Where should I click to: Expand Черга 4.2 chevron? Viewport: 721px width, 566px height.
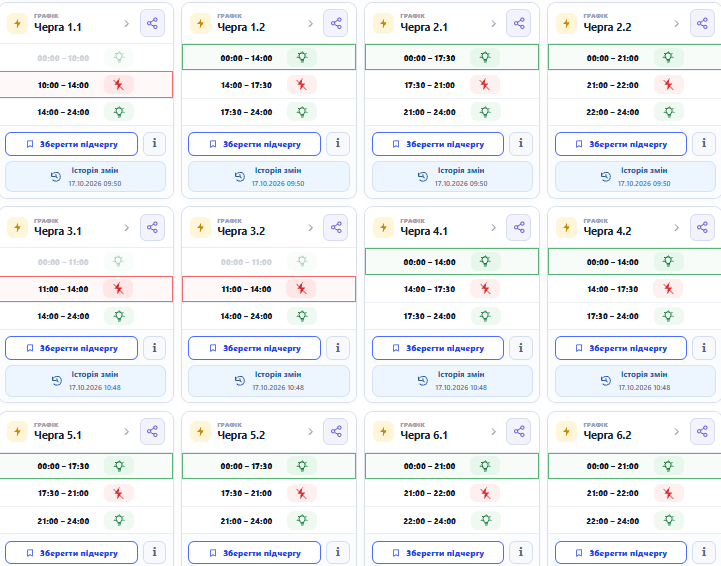click(x=676, y=228)
